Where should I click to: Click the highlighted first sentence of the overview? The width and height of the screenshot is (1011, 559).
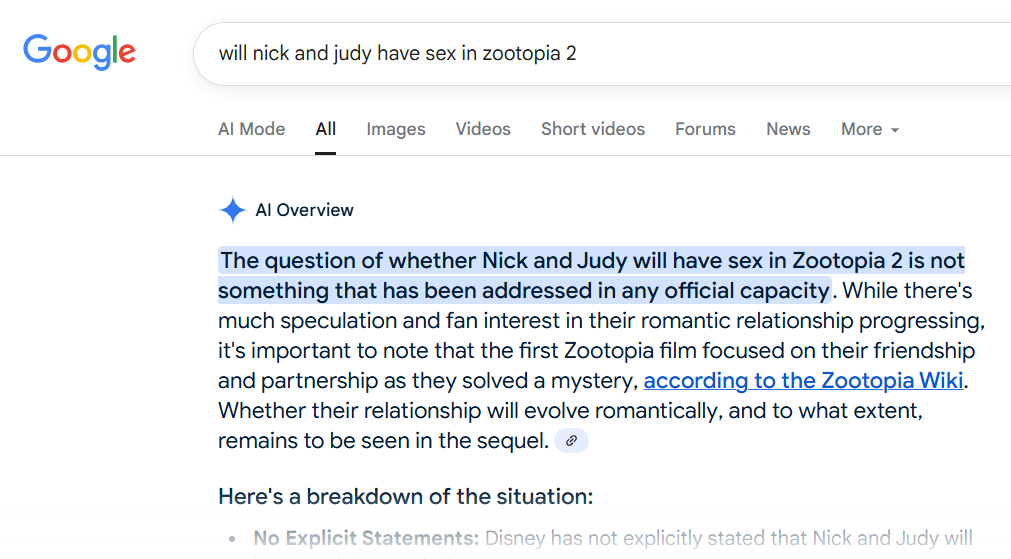[591, 275]
